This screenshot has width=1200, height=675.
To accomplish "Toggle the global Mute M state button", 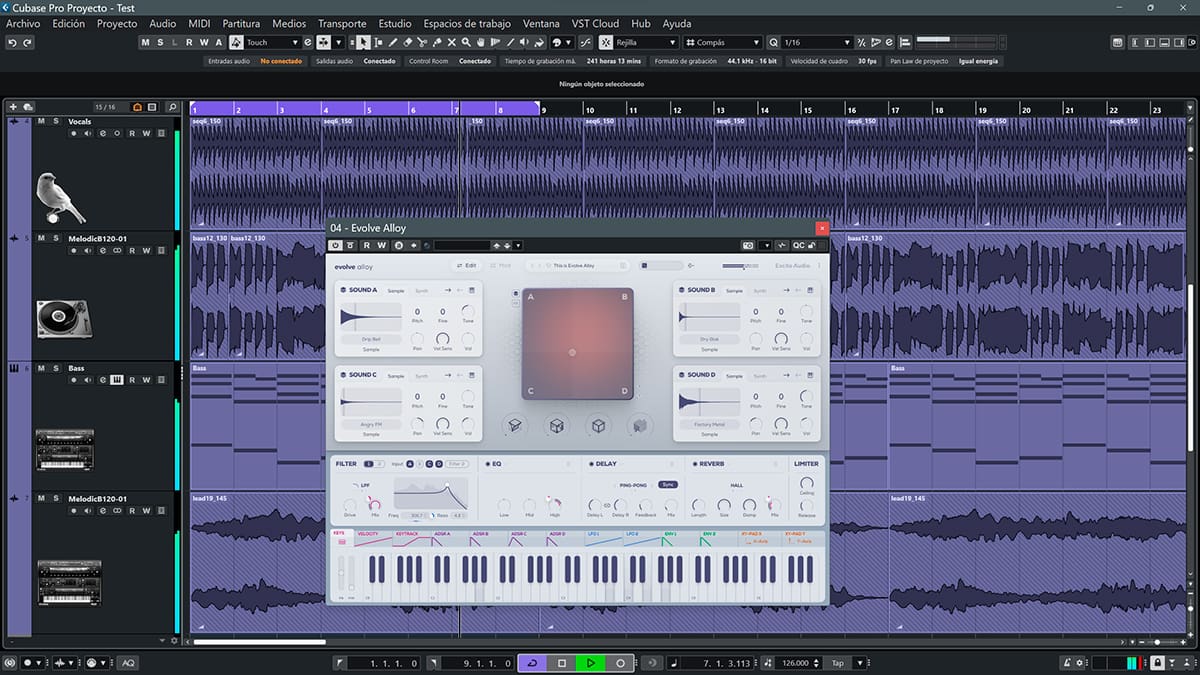I will coord(146,43).
